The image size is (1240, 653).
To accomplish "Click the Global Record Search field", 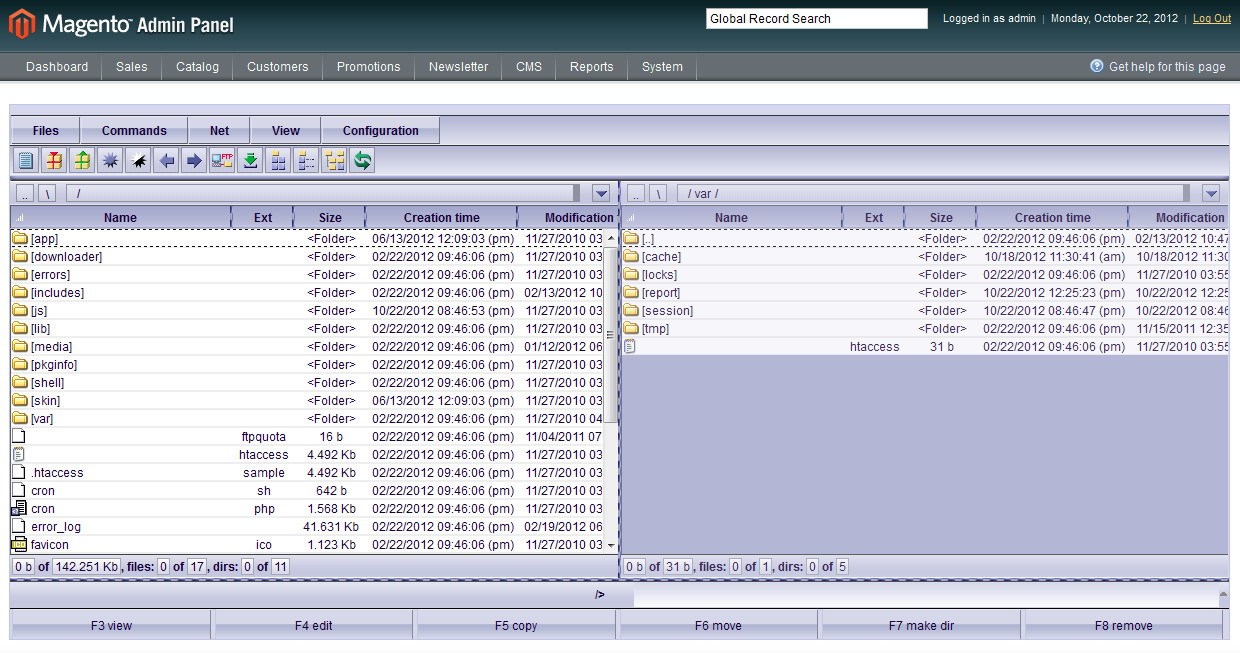I will click(x=816, y=19).
